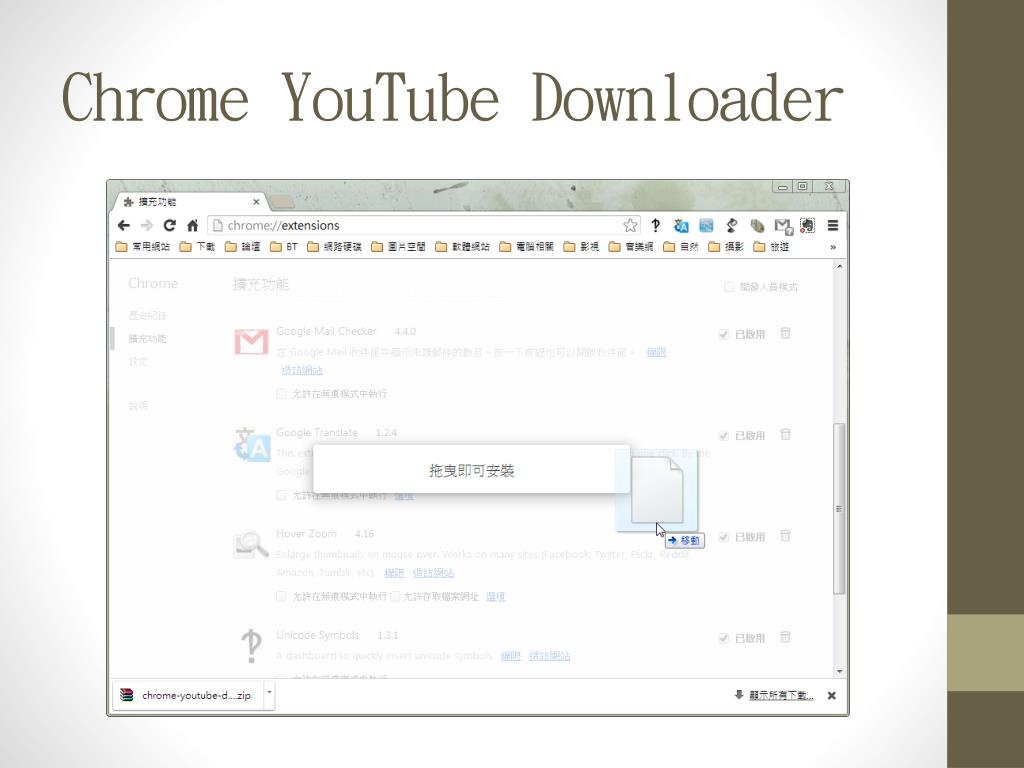
Task: Click the blue picture extension icon in toolbar
Action: pyautogui.click(x=706, y=225)
